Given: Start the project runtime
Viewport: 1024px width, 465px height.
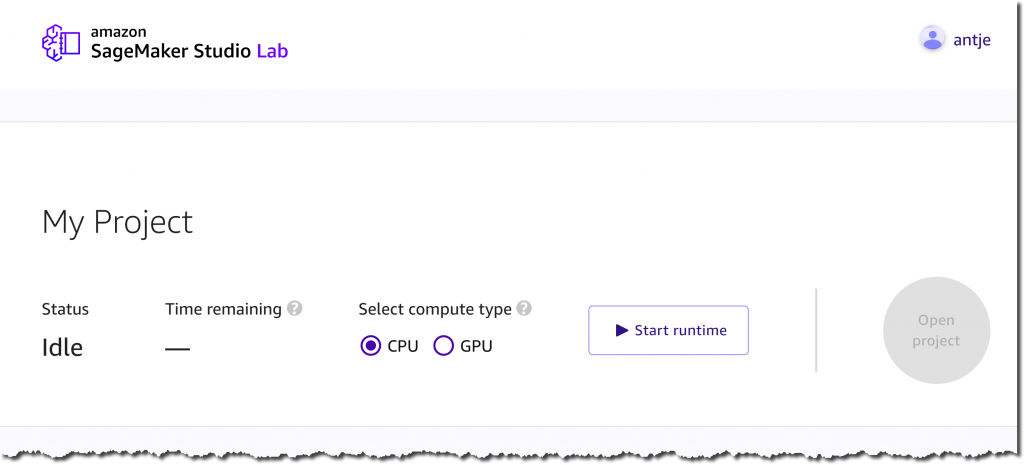Looking at the screenshot, I should 668,330.
